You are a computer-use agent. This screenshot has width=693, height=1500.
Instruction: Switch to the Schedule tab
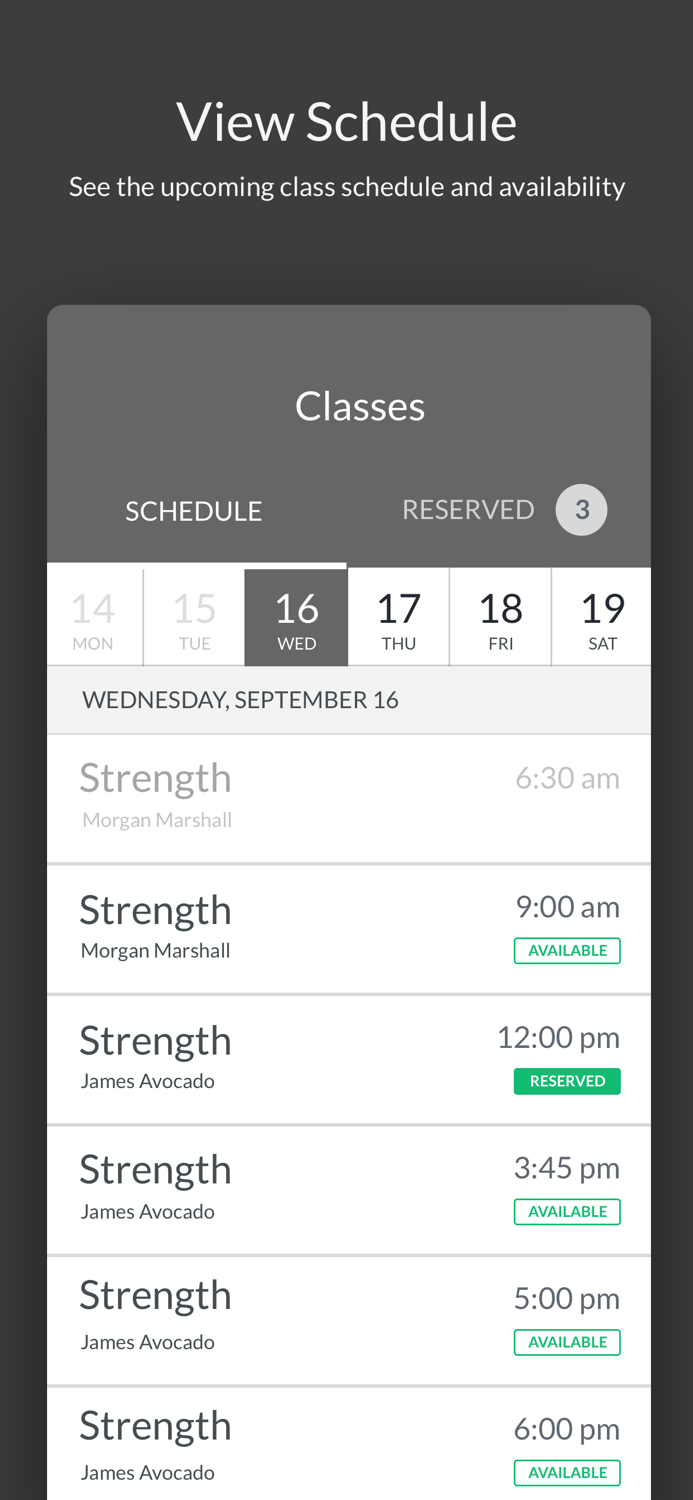[x=193, y=511]
